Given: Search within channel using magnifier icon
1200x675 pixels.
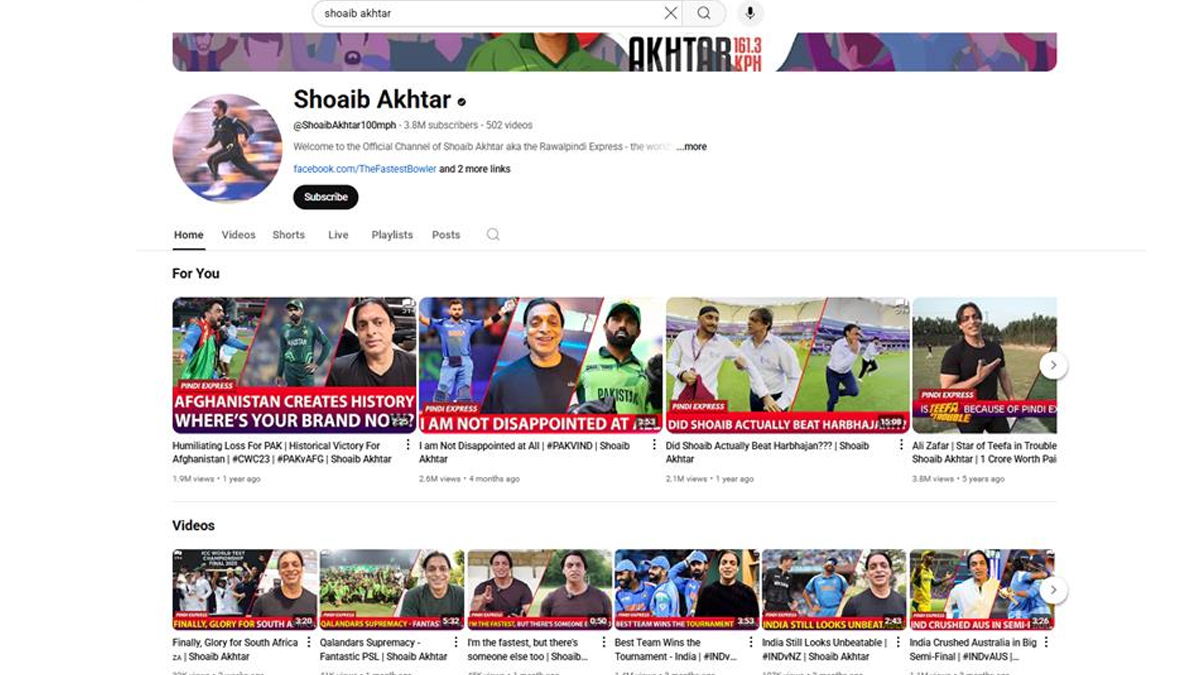Looking at the screenshot, I should pos(493,235).
